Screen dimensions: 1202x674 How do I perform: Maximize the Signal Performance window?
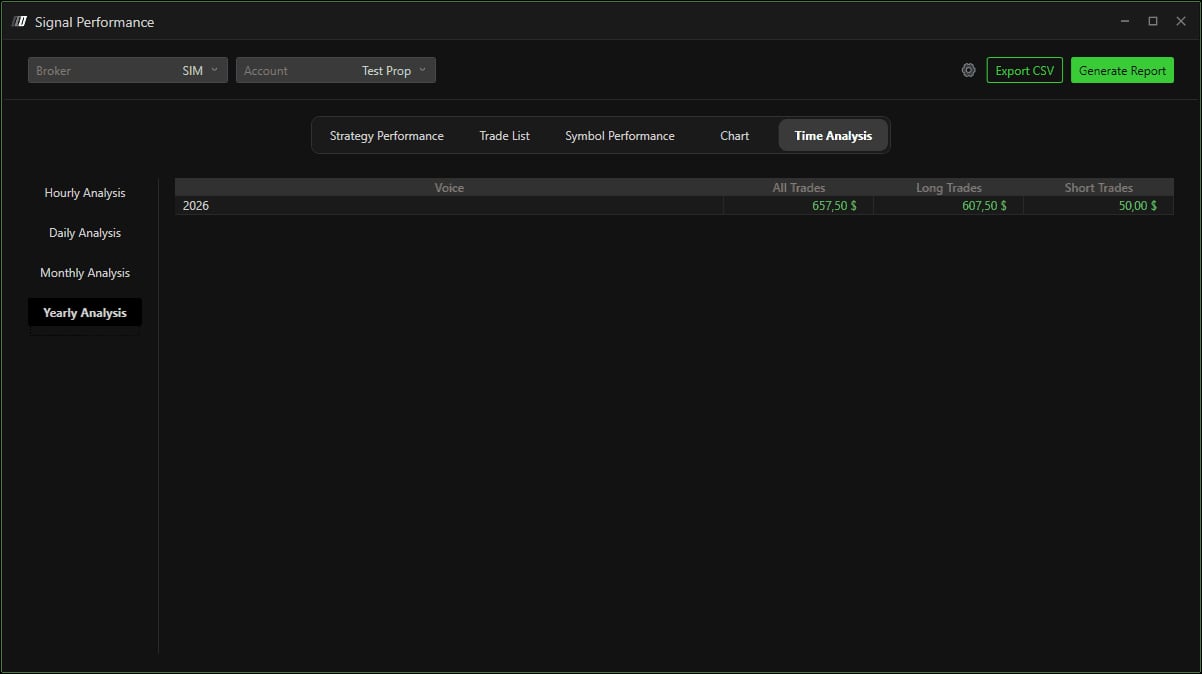(1152, 21)
